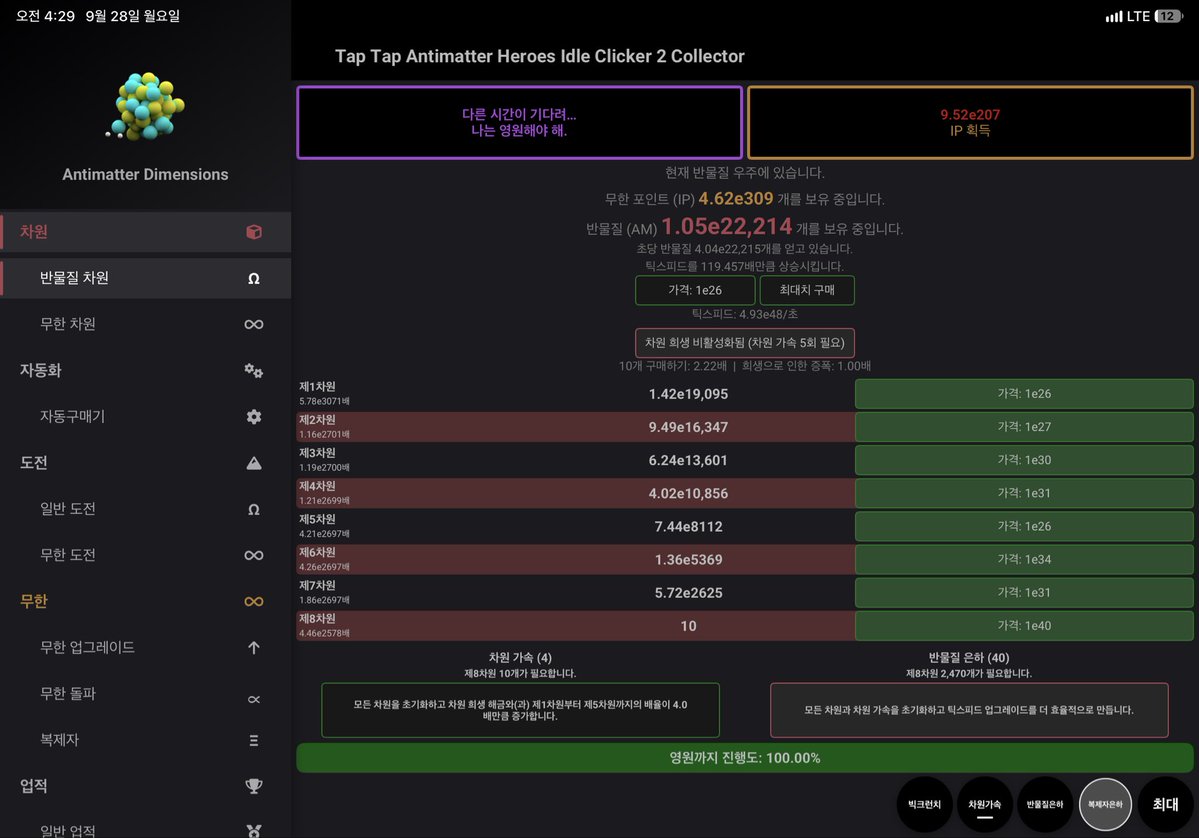Click the IP value 4.62e309

point(736,199)
